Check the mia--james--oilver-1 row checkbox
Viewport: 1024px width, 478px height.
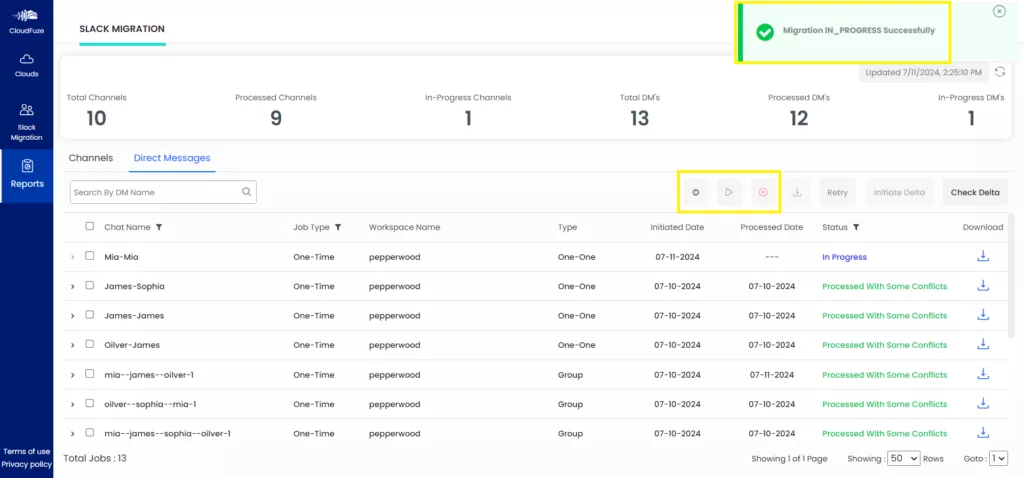[x=89, y=374]
